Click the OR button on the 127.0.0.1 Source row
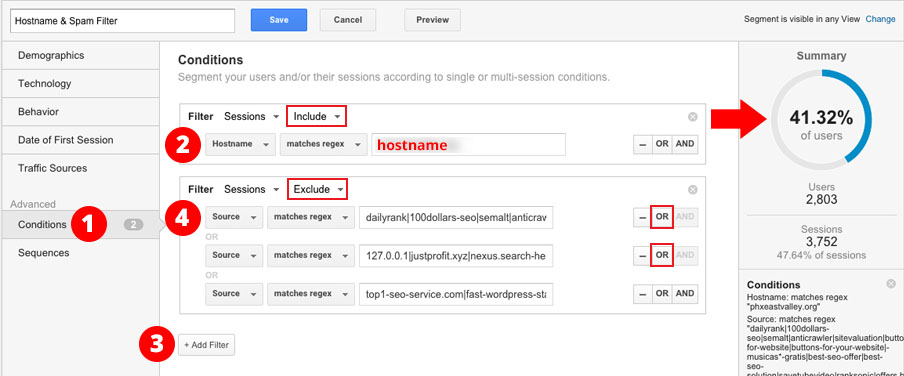This screenshot has width=904, height=376. (662, 255)
